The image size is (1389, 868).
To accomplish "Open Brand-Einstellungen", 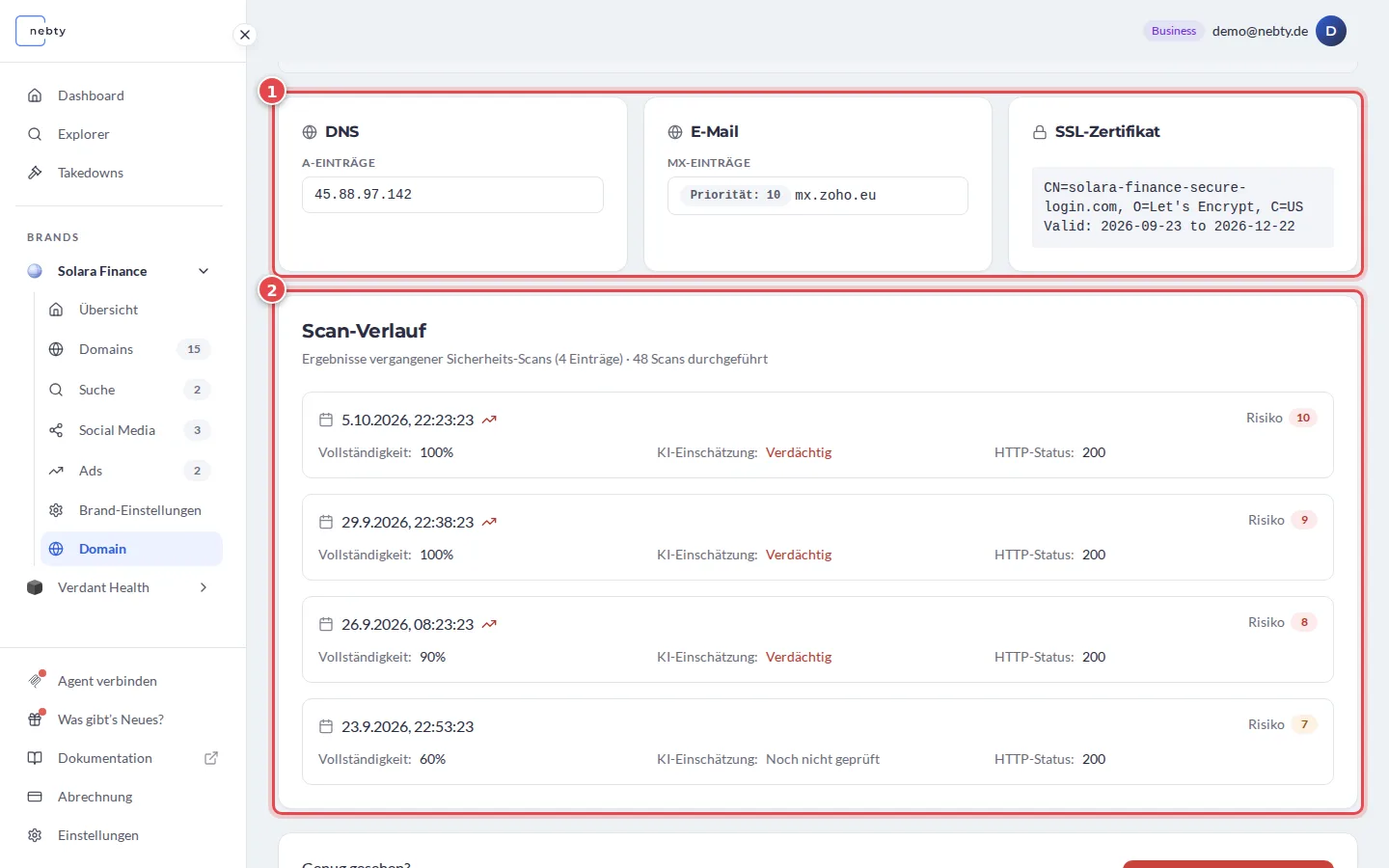I will pos(131,510).
